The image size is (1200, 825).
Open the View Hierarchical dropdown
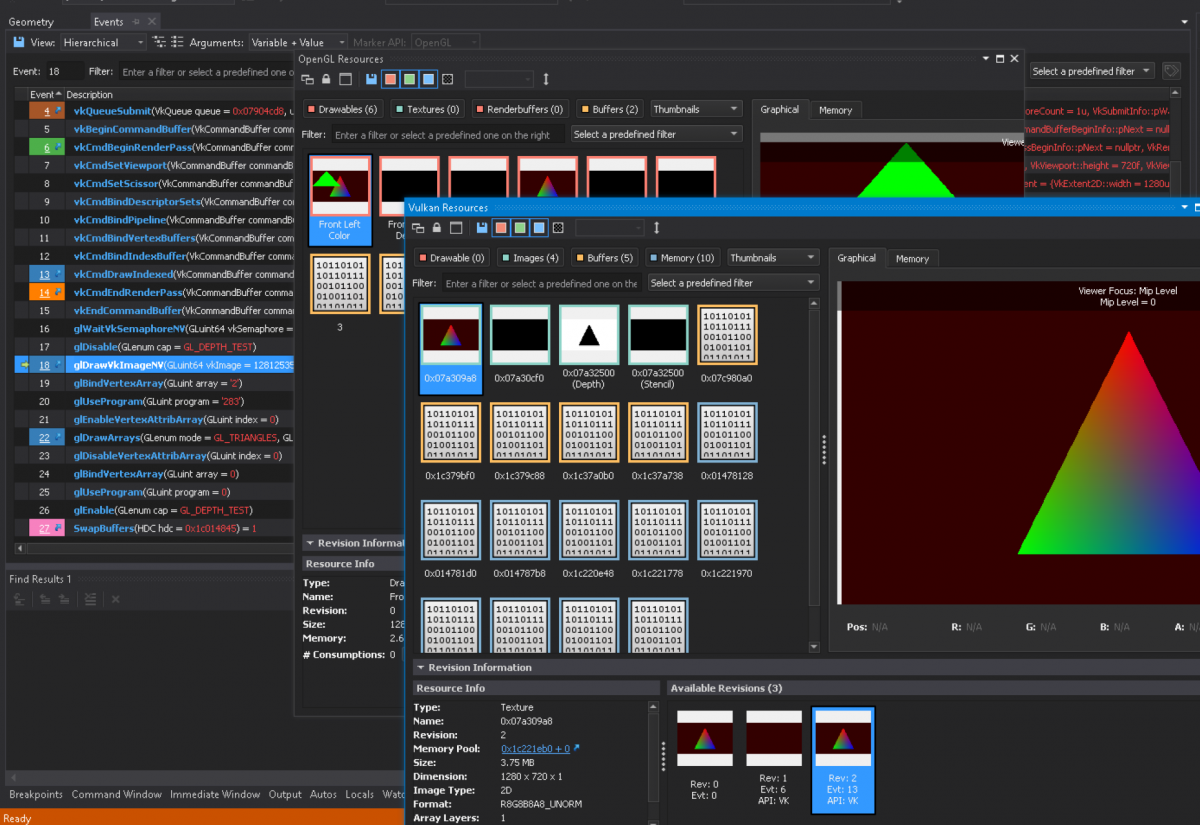[x=103, y=42]
